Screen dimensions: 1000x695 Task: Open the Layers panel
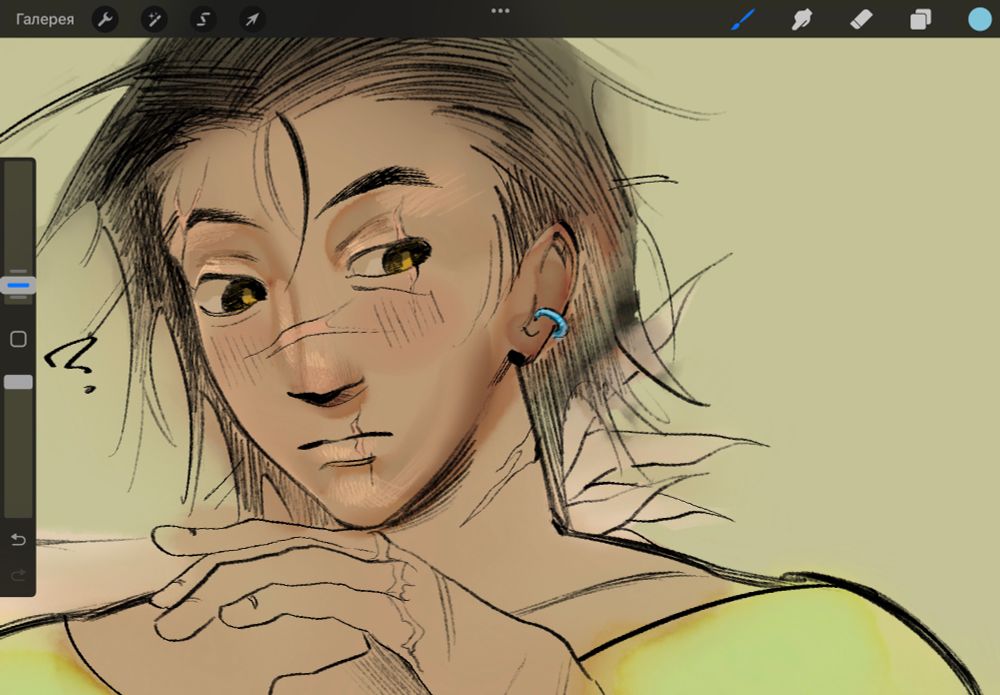click(x=920, y=19)
